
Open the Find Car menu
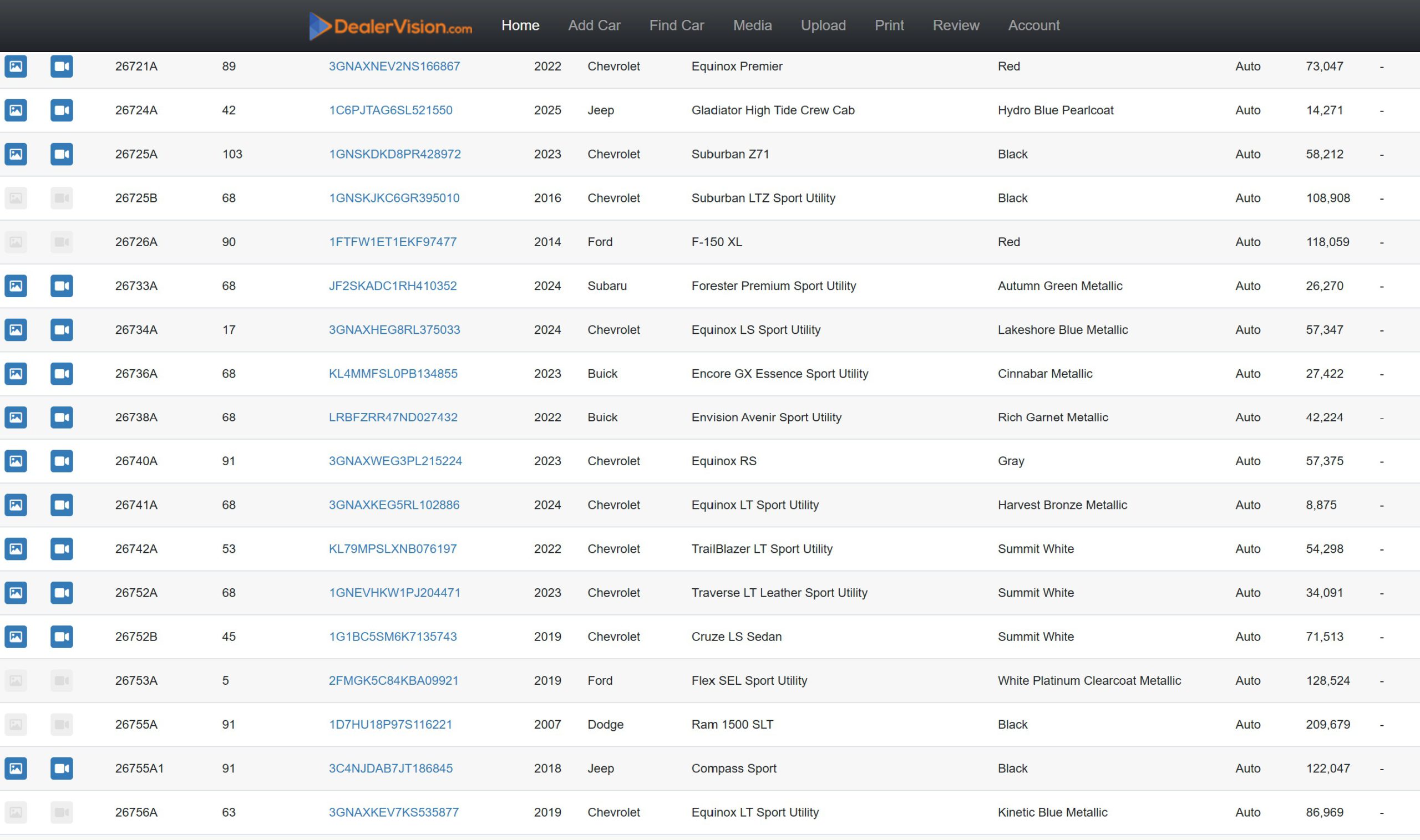677,26
